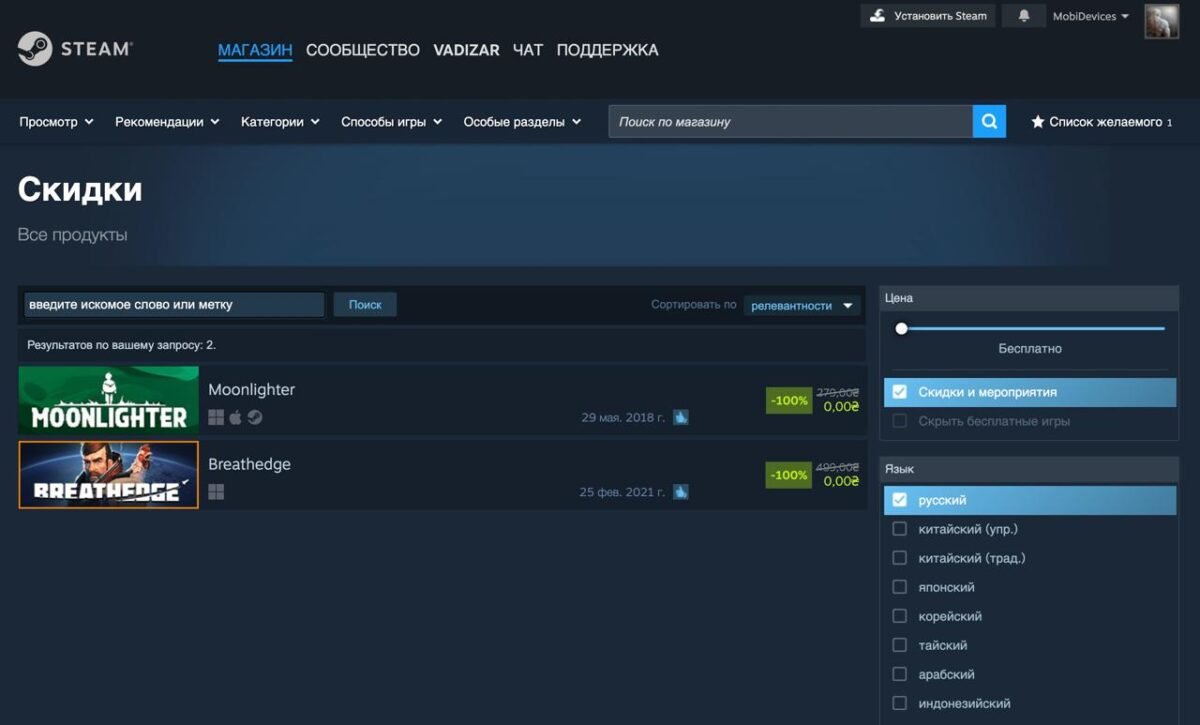Go to the 'СООБЩЕСТВО' tab
The image size is (1200, 725).
click(363, 50)
